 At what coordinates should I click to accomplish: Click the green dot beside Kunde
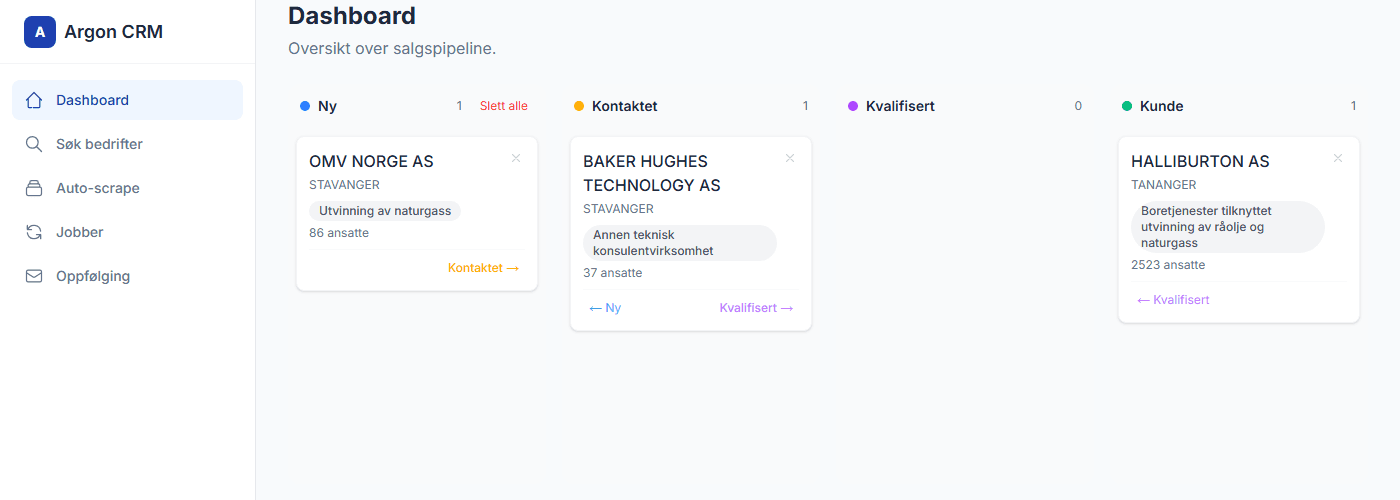pos(1127,106)
